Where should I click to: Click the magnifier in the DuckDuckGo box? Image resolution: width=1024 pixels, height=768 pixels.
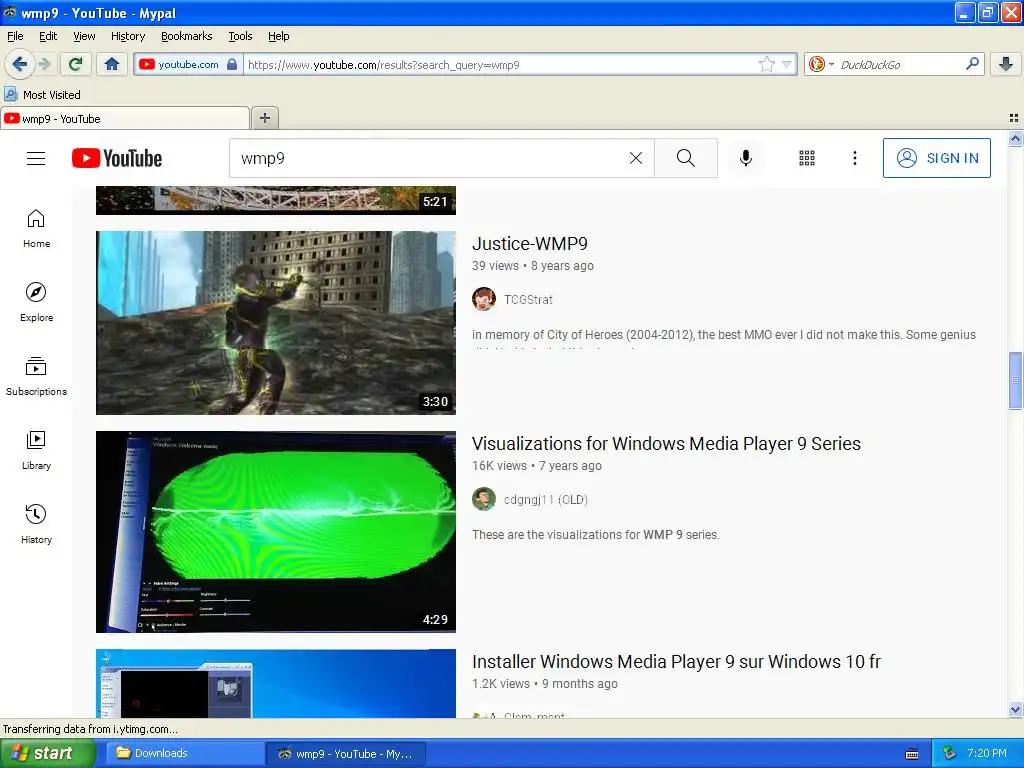point(972,64)
